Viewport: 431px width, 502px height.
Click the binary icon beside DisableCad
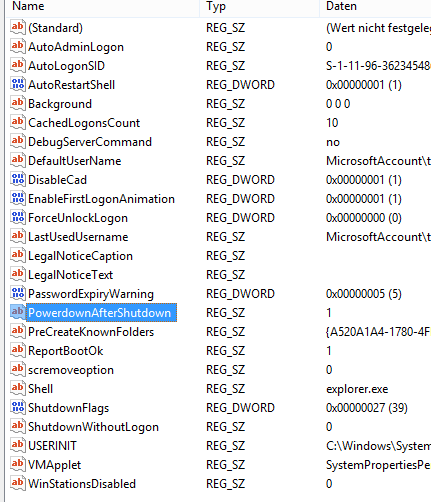click(18, 179)
